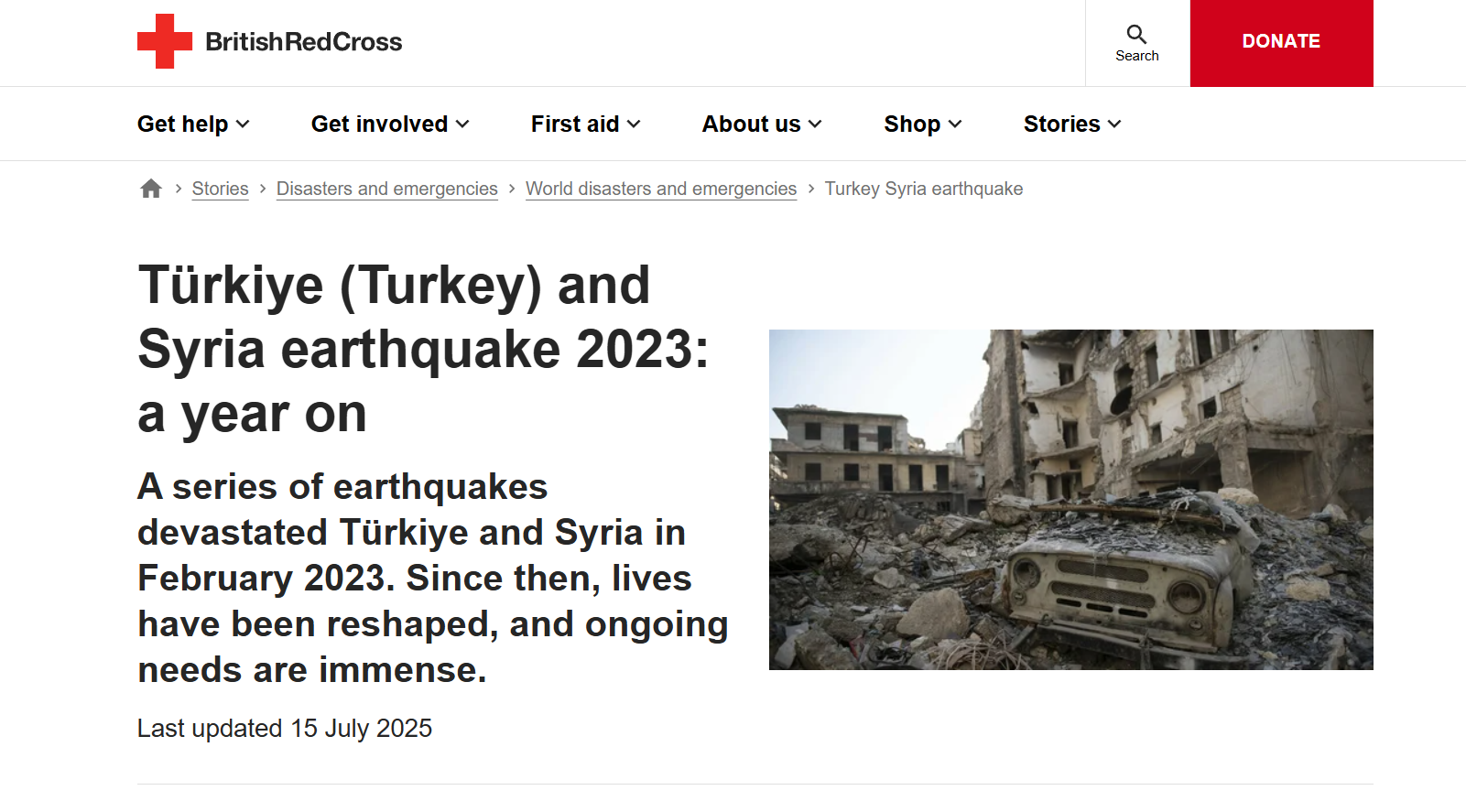
Task: Open World disasters and emergencies link
Action: (x=661, y=188)
